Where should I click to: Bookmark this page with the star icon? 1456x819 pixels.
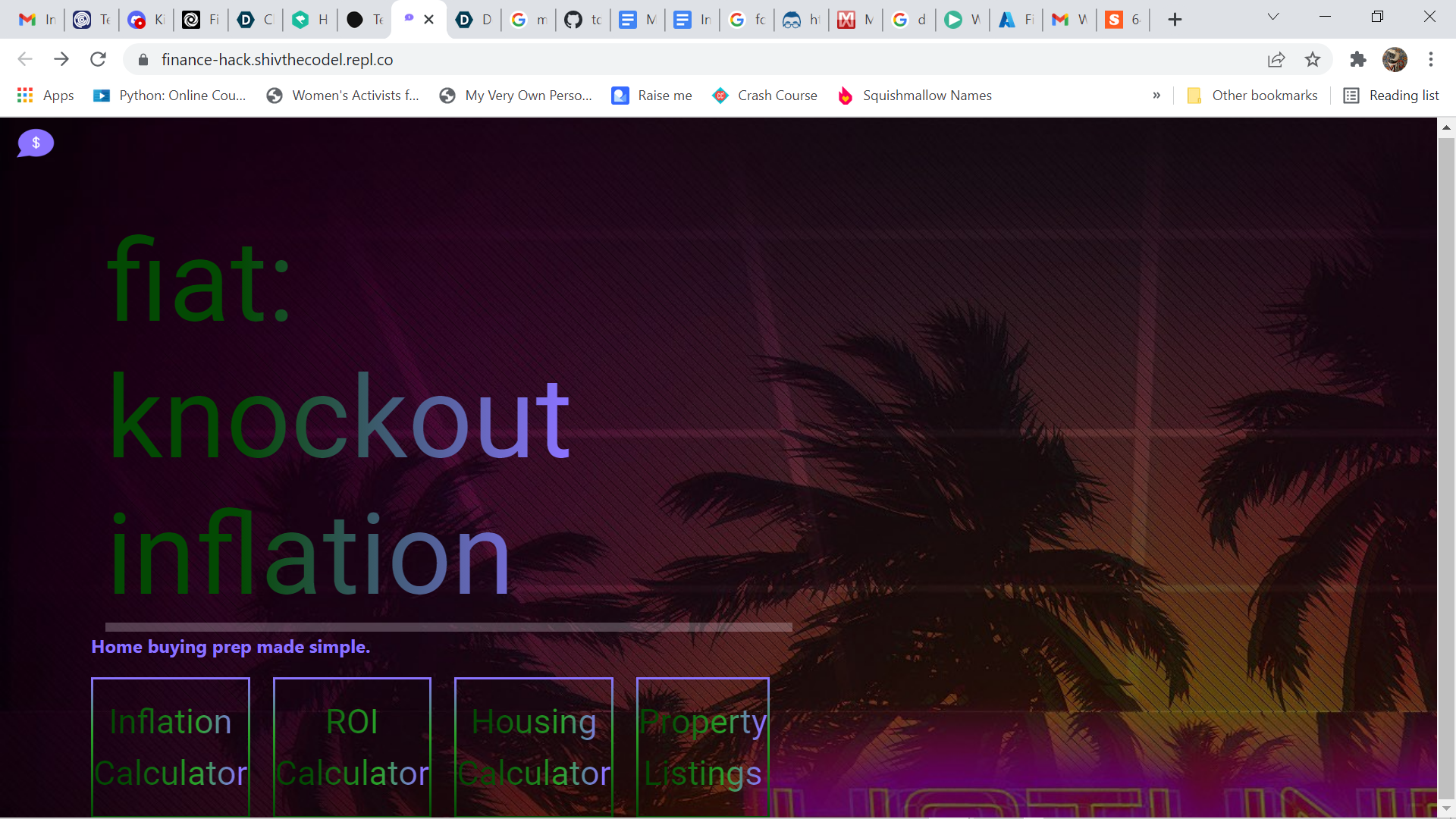1313,59
